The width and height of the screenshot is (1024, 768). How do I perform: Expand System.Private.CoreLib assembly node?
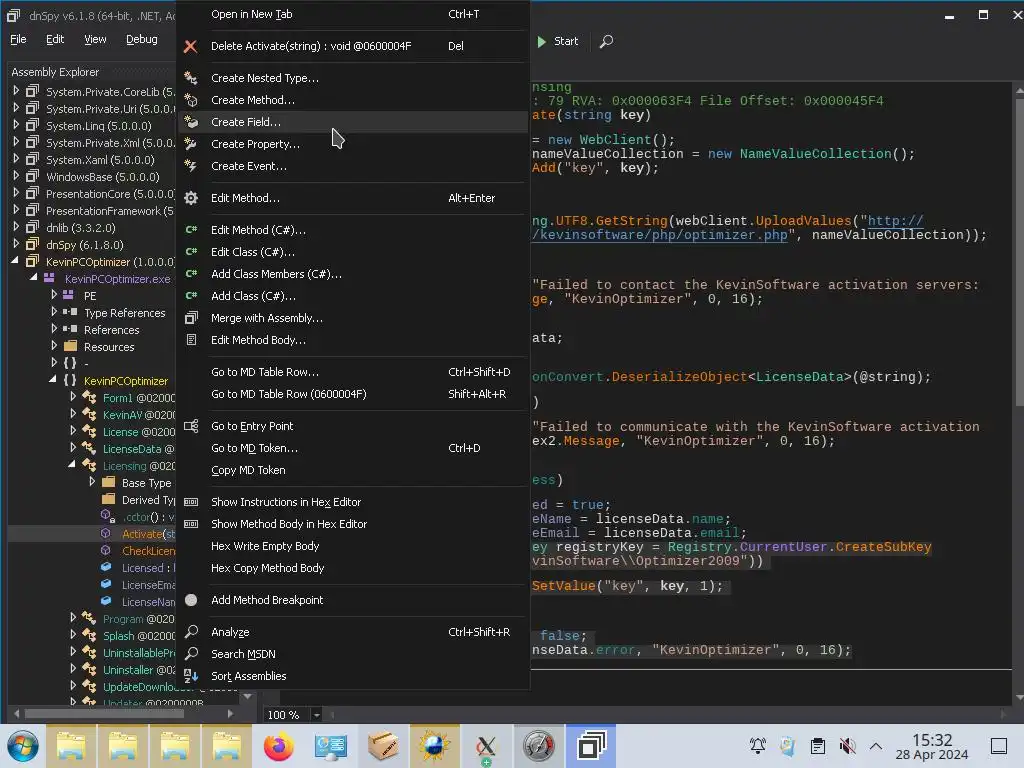[16, 91]
